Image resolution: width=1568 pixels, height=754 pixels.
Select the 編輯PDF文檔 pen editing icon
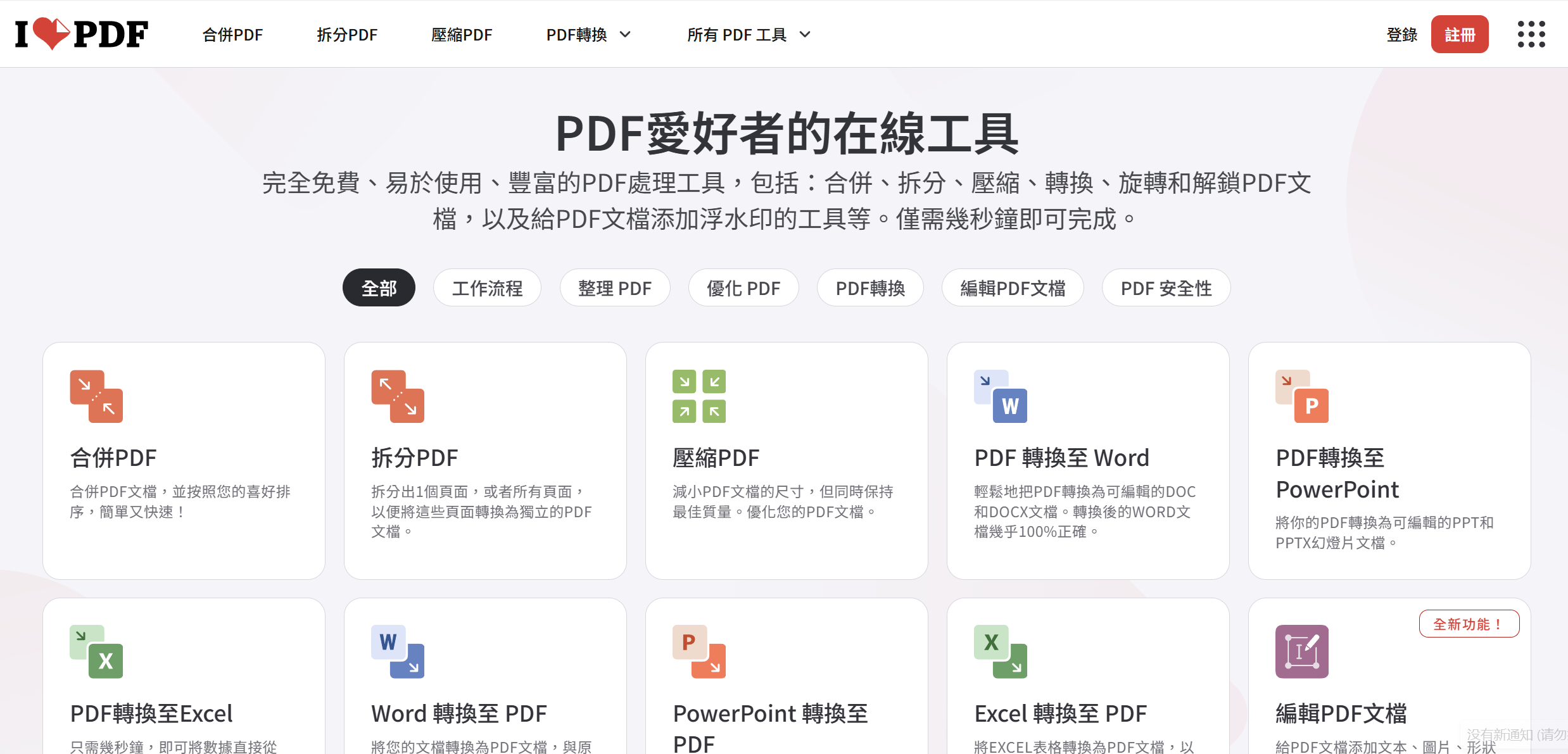(1302, 652)
